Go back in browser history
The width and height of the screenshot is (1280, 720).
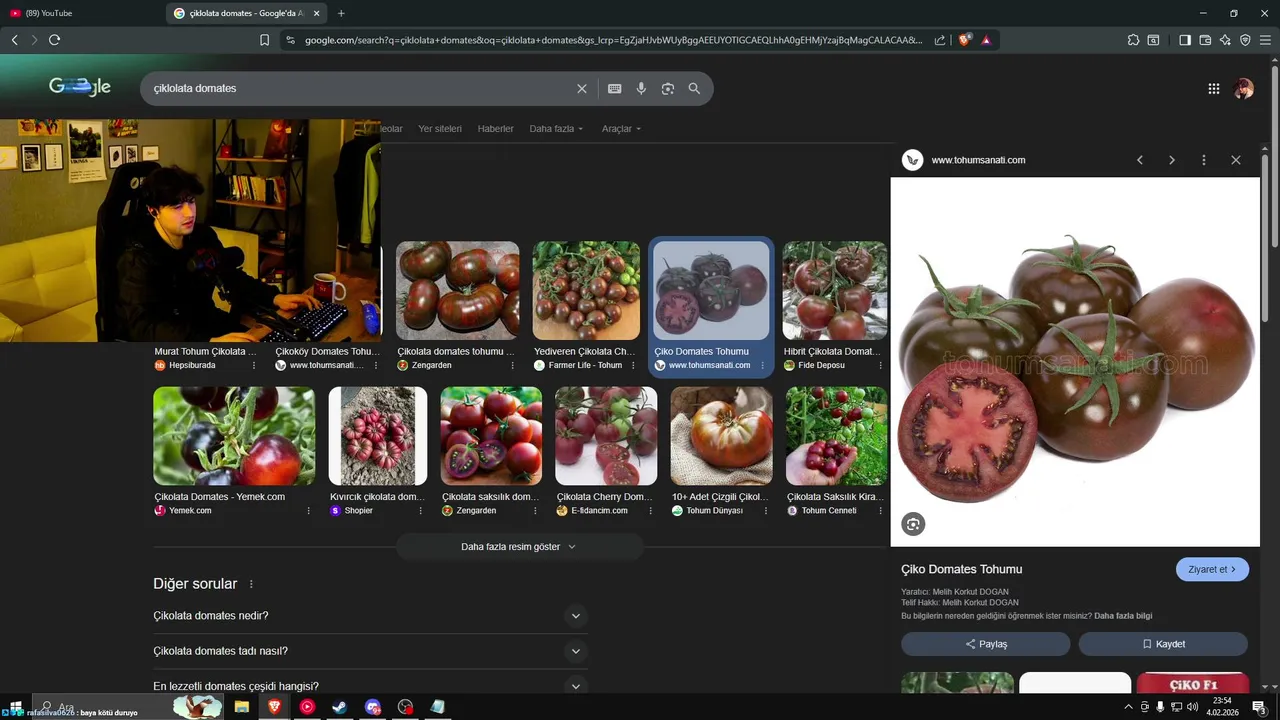[x=14, y=40]
